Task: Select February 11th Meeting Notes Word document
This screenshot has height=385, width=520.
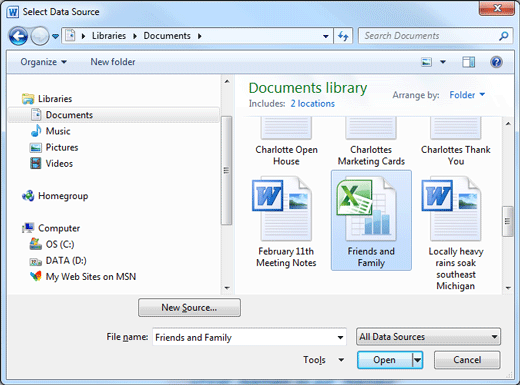Action: [x=286, y=222]
